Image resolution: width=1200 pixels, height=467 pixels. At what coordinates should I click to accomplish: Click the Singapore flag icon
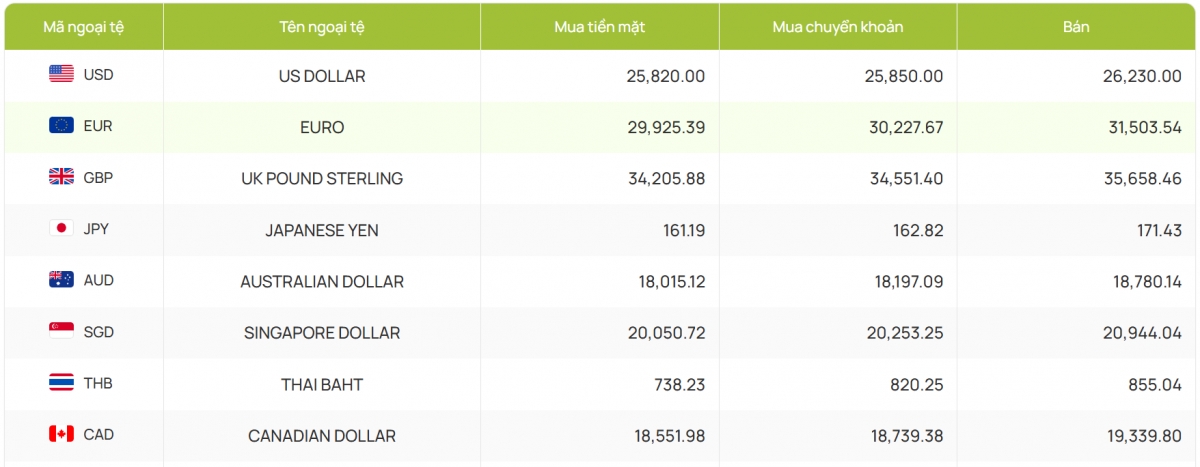click(x=61, y=331)
